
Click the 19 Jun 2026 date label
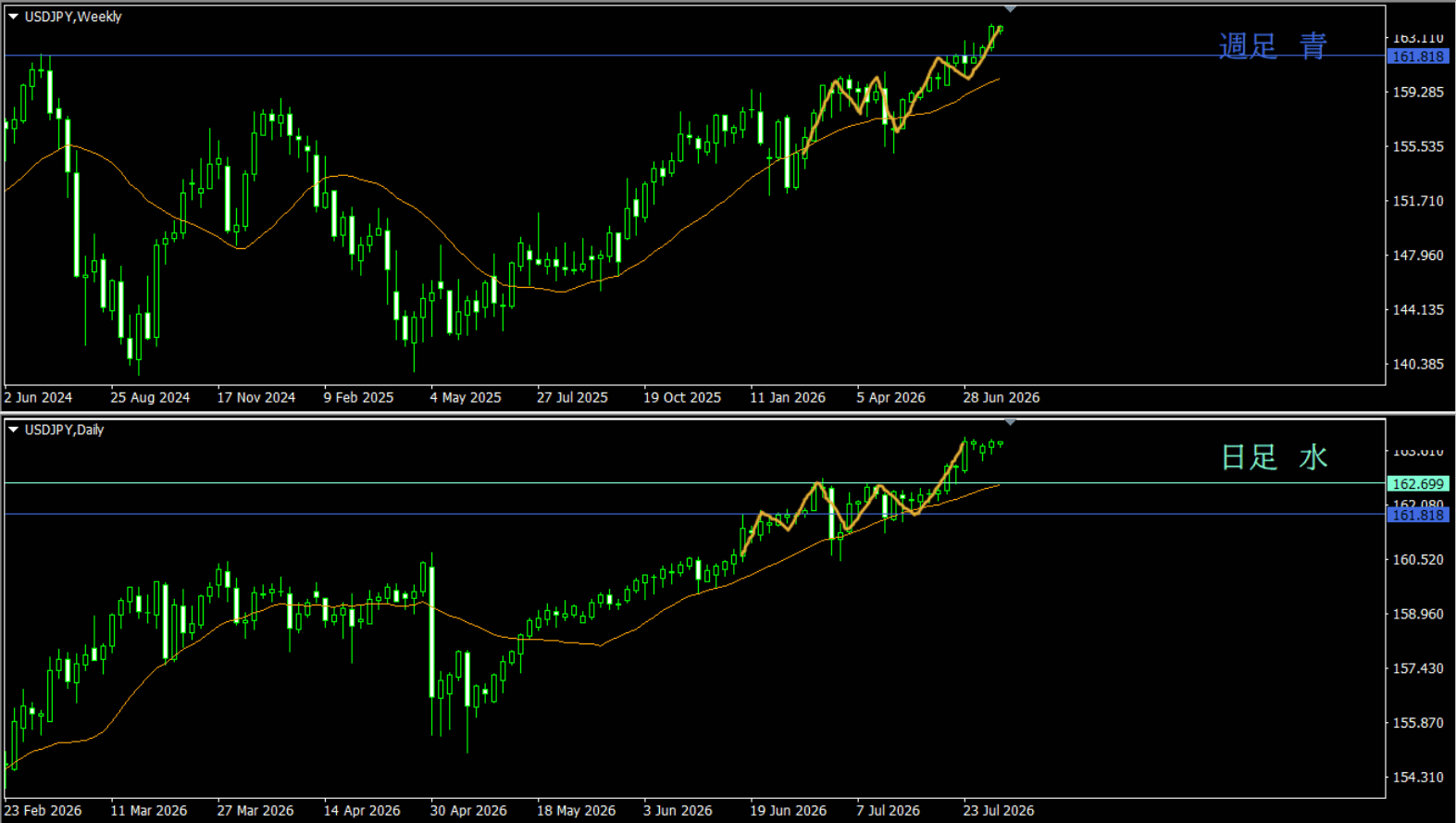[789, 810]
